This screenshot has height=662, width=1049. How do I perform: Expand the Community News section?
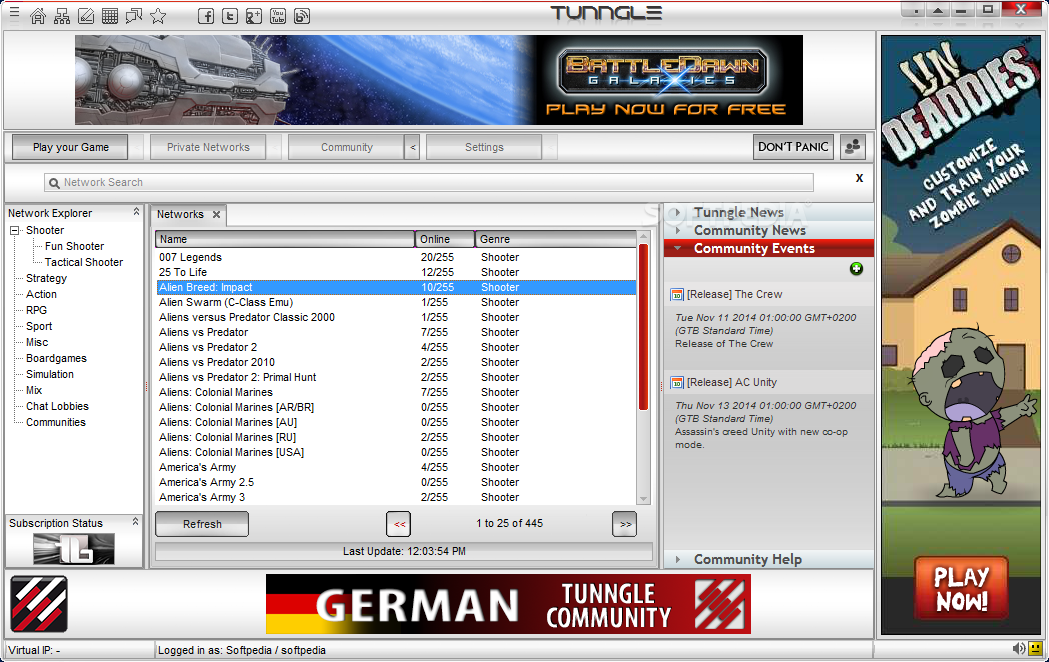tap(678, 230)
